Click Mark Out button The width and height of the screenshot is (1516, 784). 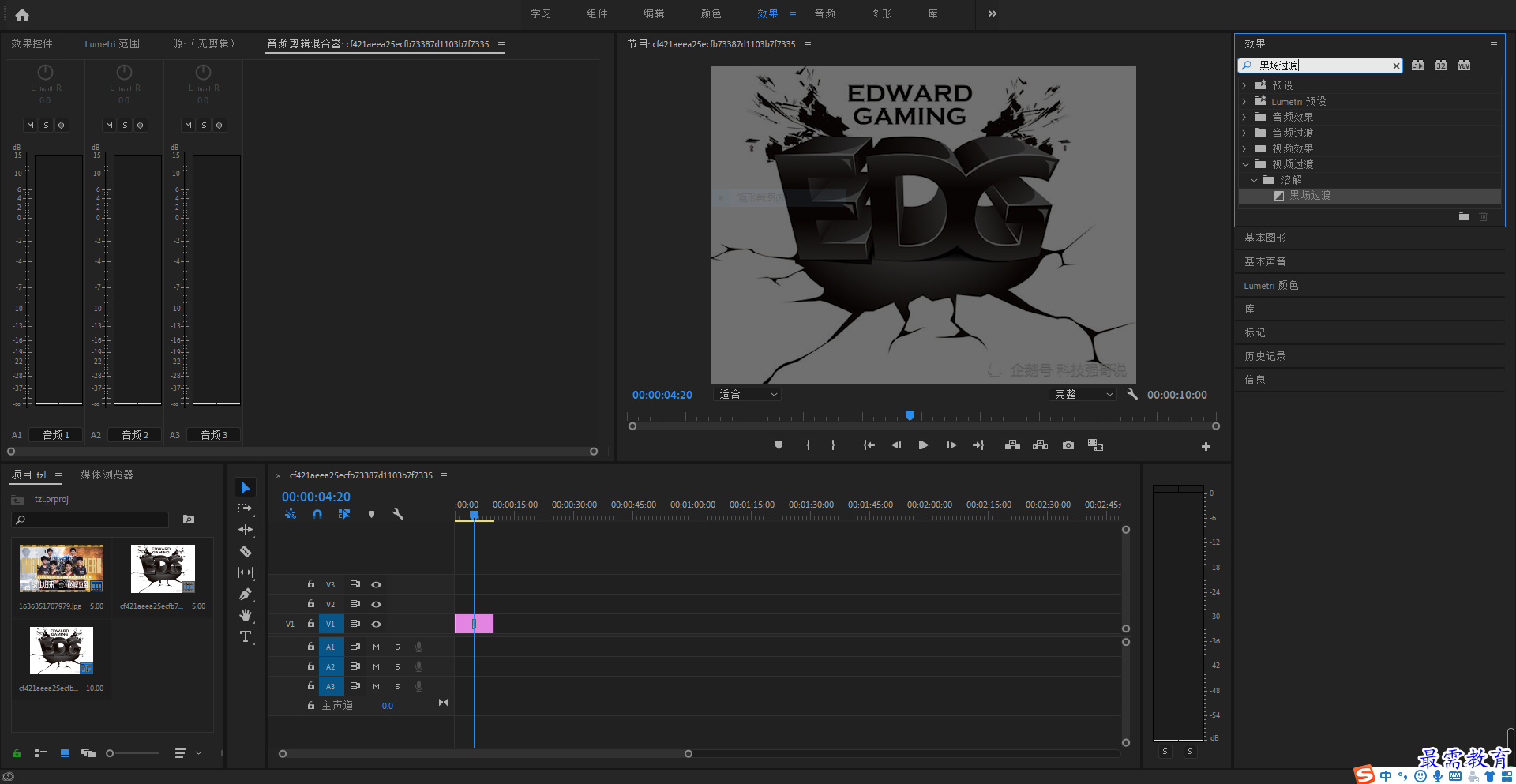[x=833, y=445]
